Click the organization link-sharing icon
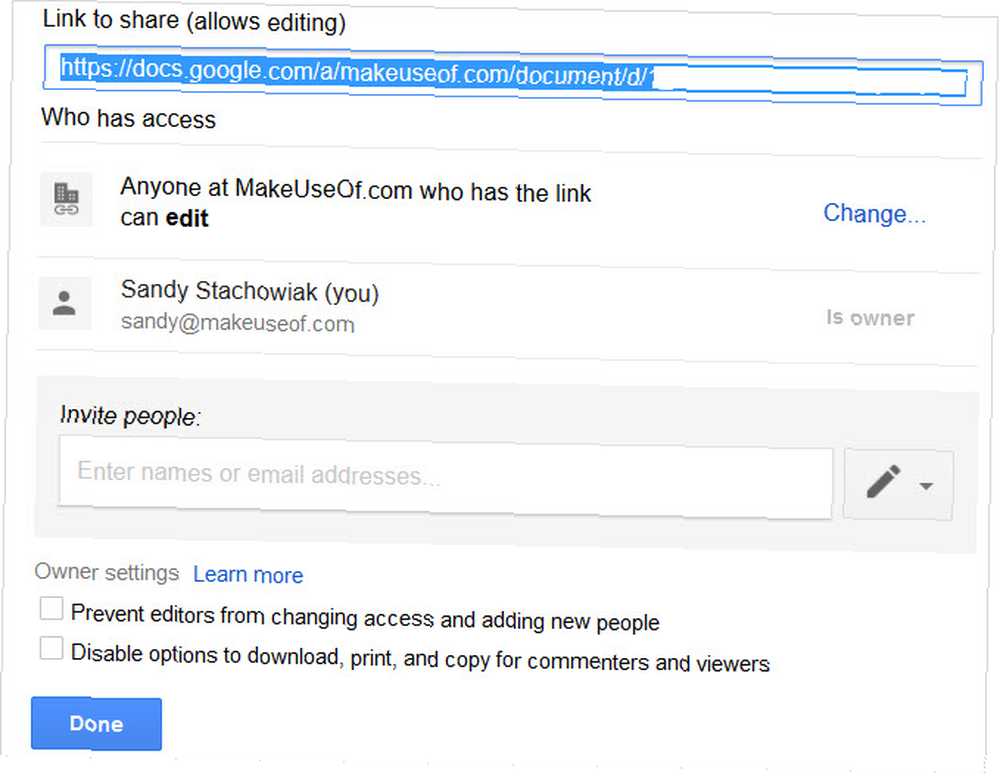This screenshot has width=1000, height=776. pos(66,199)
